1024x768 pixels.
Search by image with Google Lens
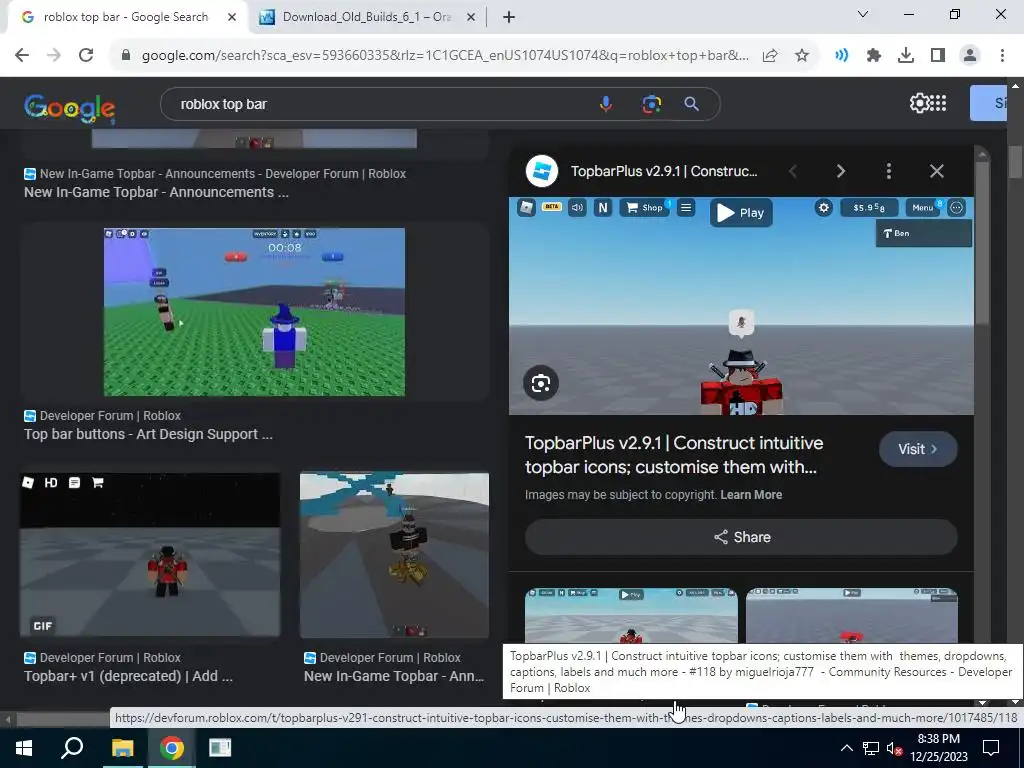click(x=651, y=104)
